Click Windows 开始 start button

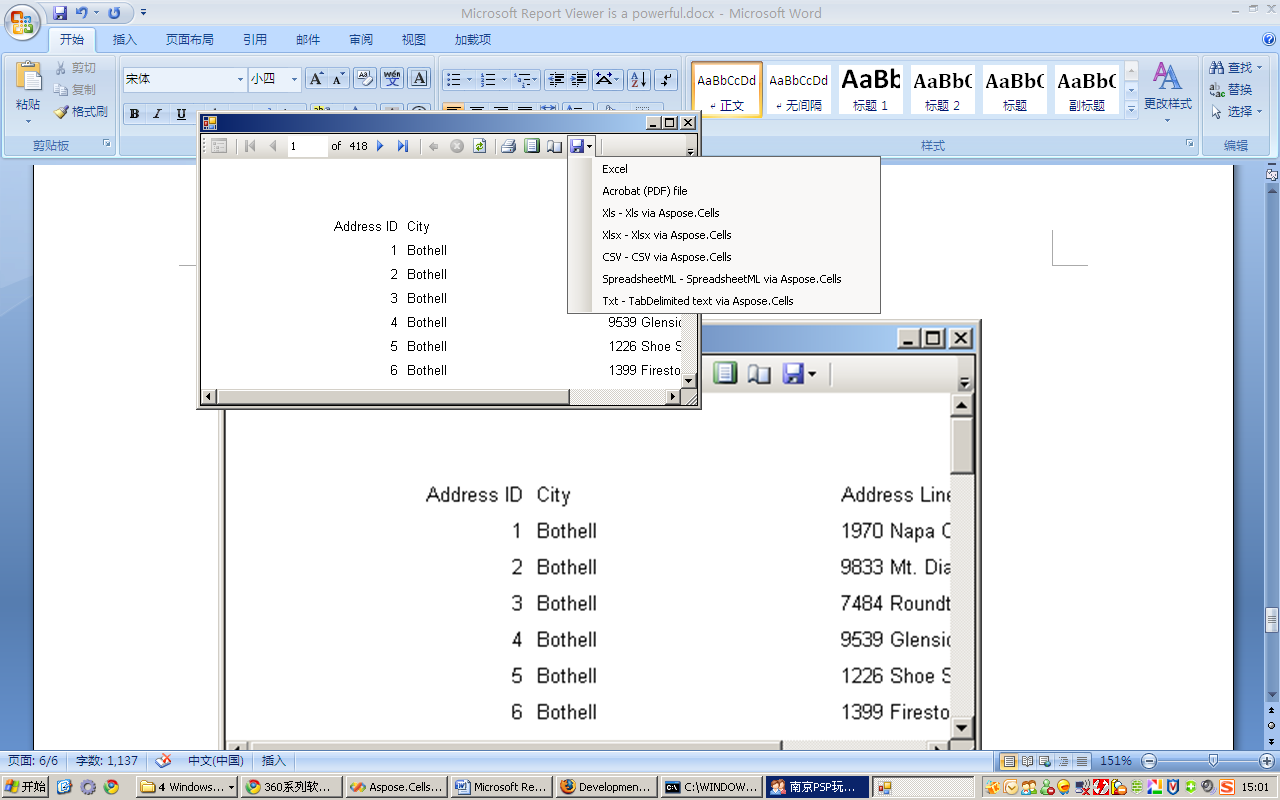[x=25, y=787]
